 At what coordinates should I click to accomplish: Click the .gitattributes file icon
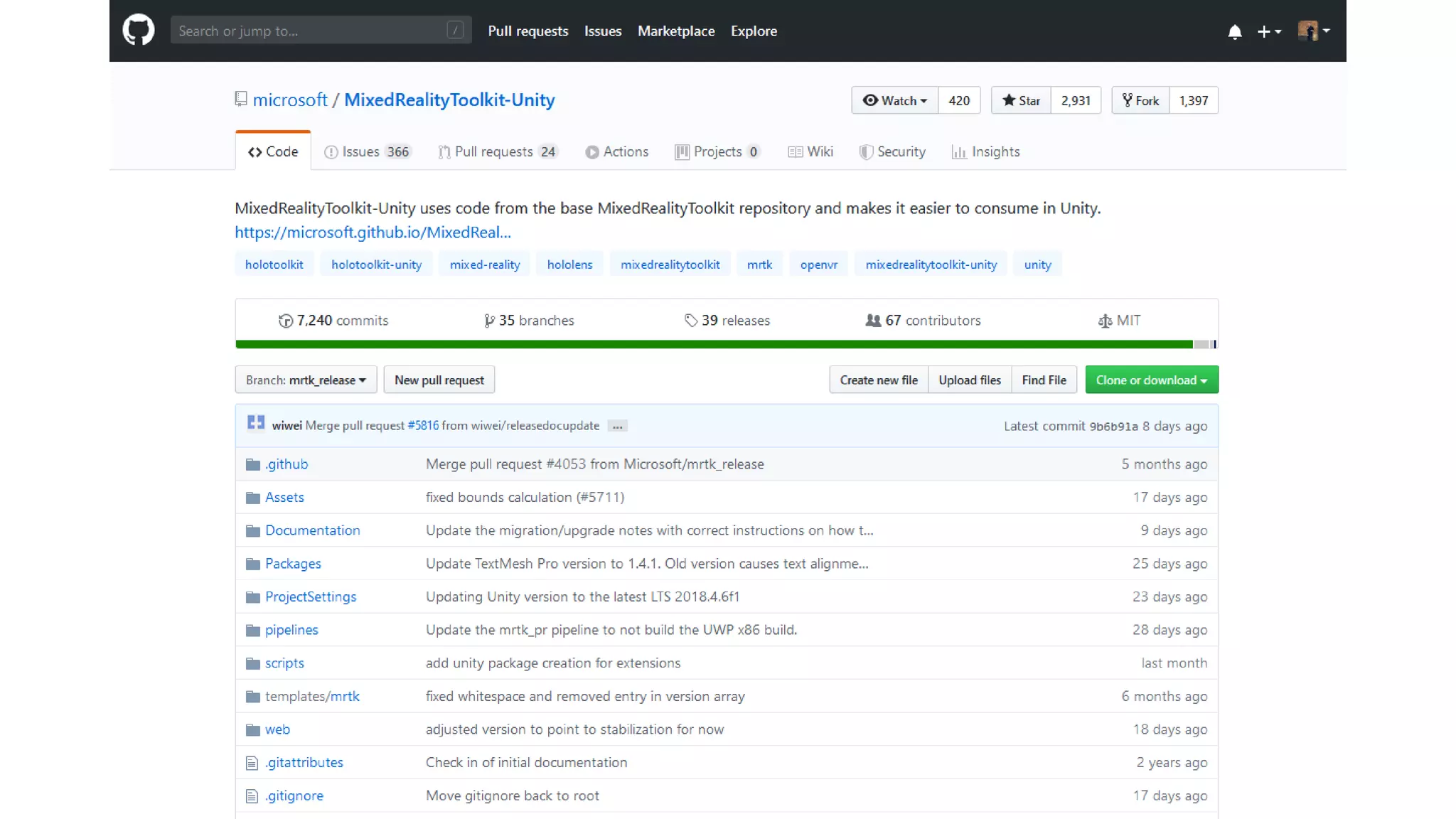252,763
